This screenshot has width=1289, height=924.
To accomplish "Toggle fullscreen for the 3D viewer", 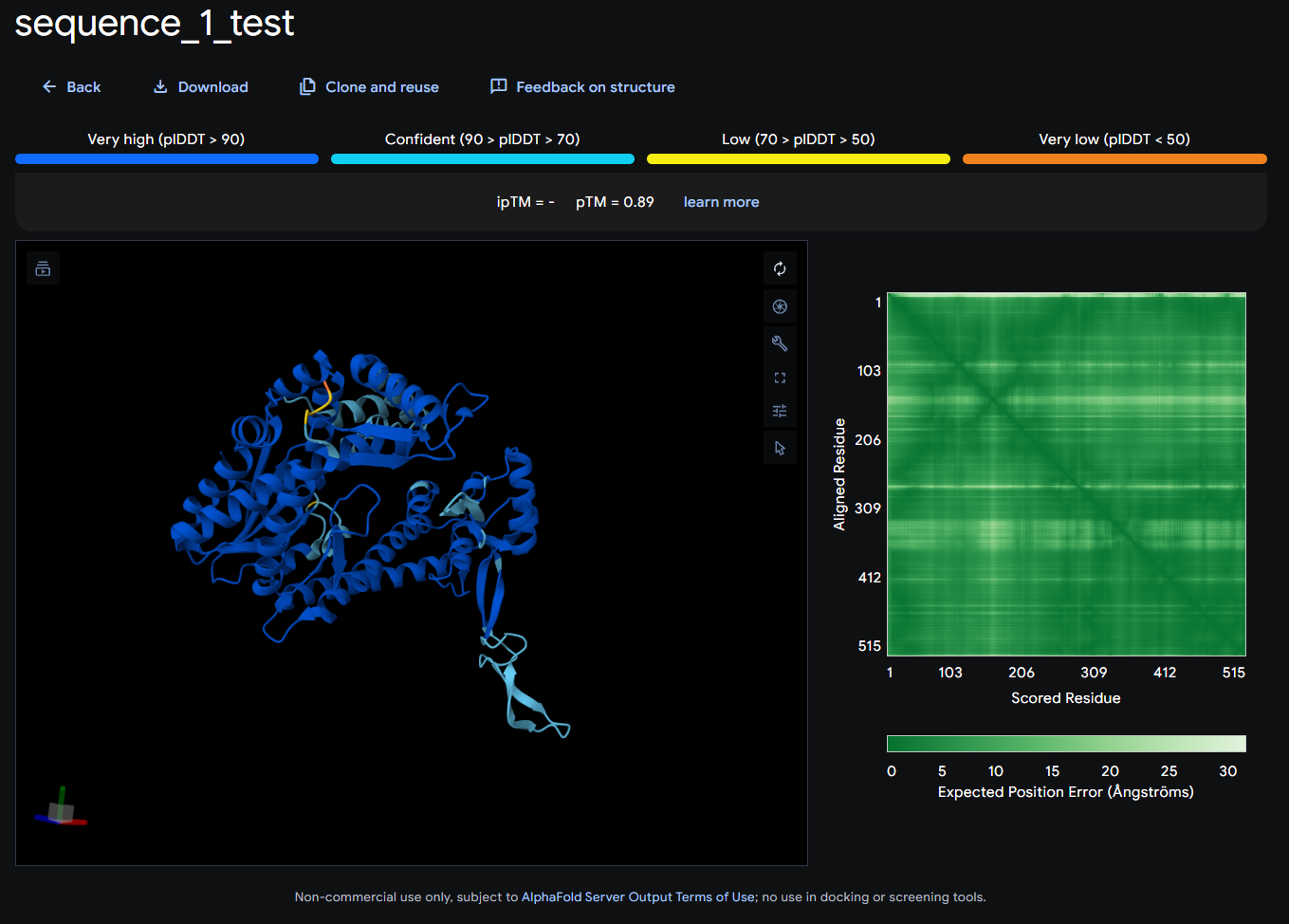I will (780, 378).
